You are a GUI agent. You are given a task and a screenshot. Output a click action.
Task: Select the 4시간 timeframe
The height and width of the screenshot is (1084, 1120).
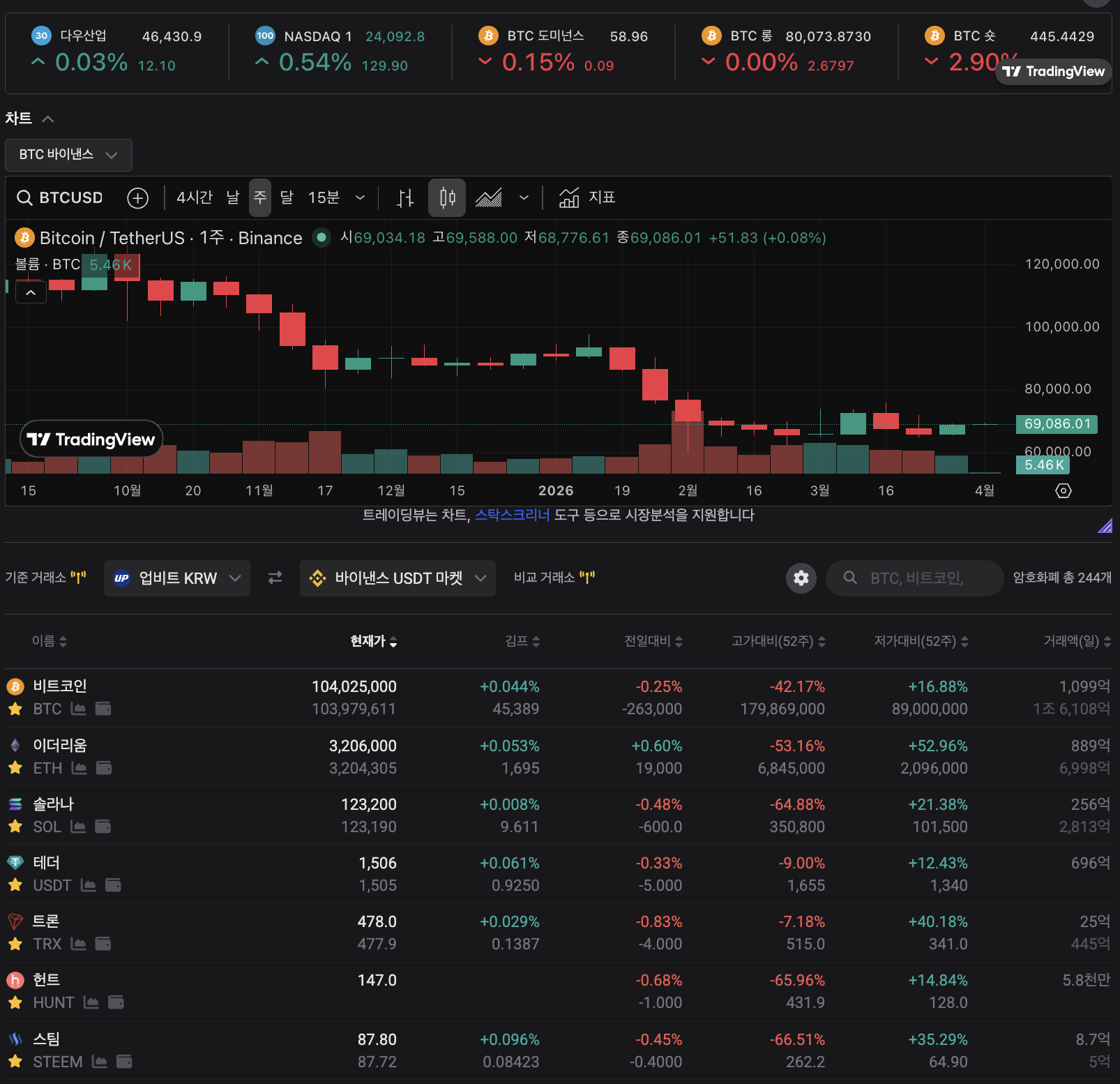pyautogui.click(x=195, y=198)
